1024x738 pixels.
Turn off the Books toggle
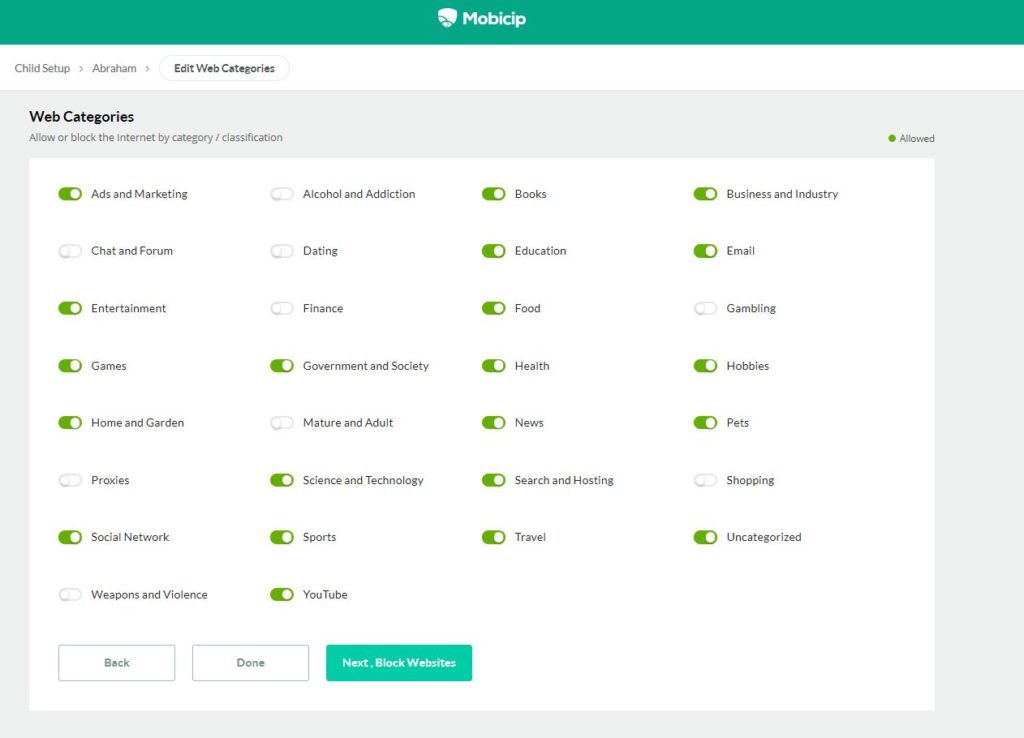point(494,194)
